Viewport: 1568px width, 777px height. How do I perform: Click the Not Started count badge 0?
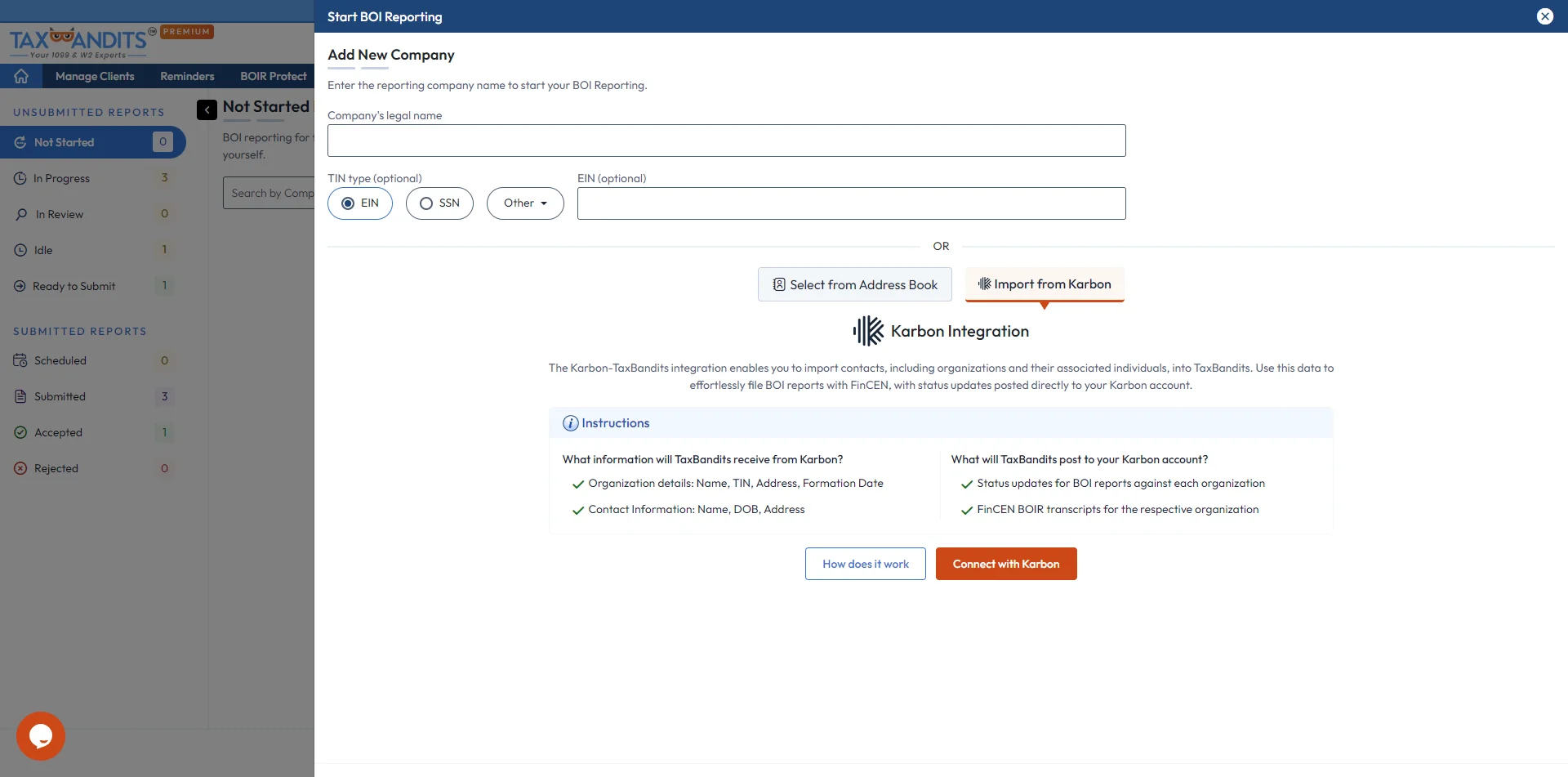[163, 142]
